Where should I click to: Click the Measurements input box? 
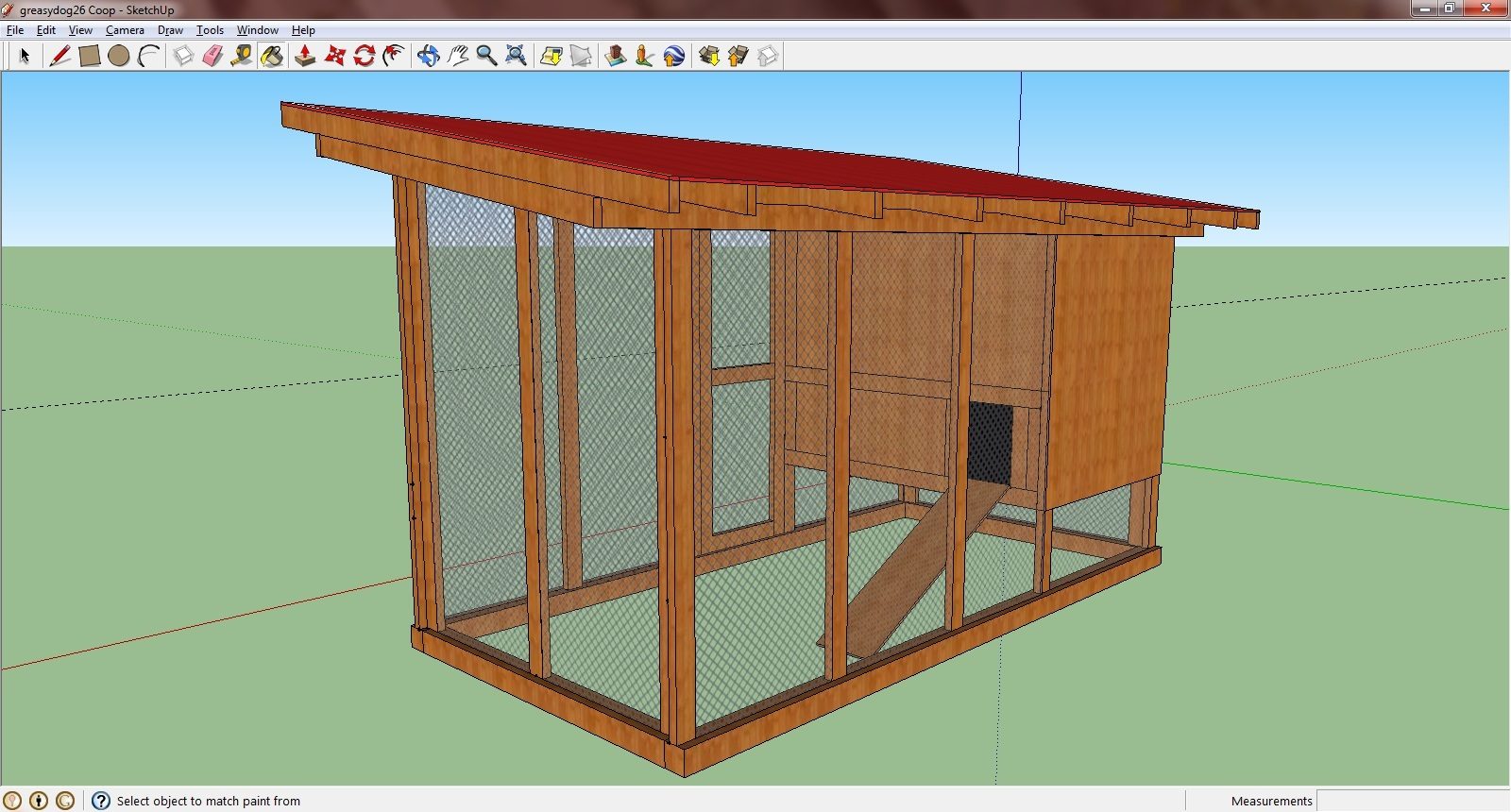click(1412, 801)
